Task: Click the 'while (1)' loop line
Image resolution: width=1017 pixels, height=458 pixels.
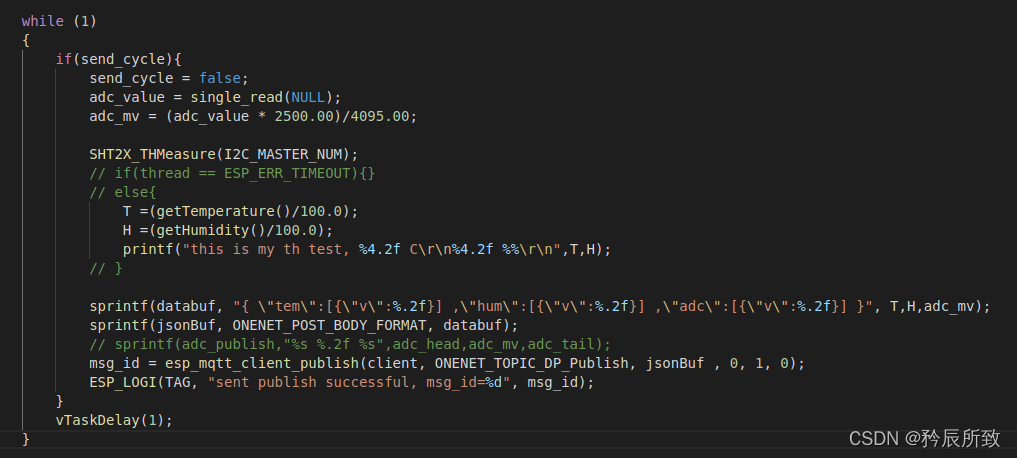Action: tap(59, 21)
